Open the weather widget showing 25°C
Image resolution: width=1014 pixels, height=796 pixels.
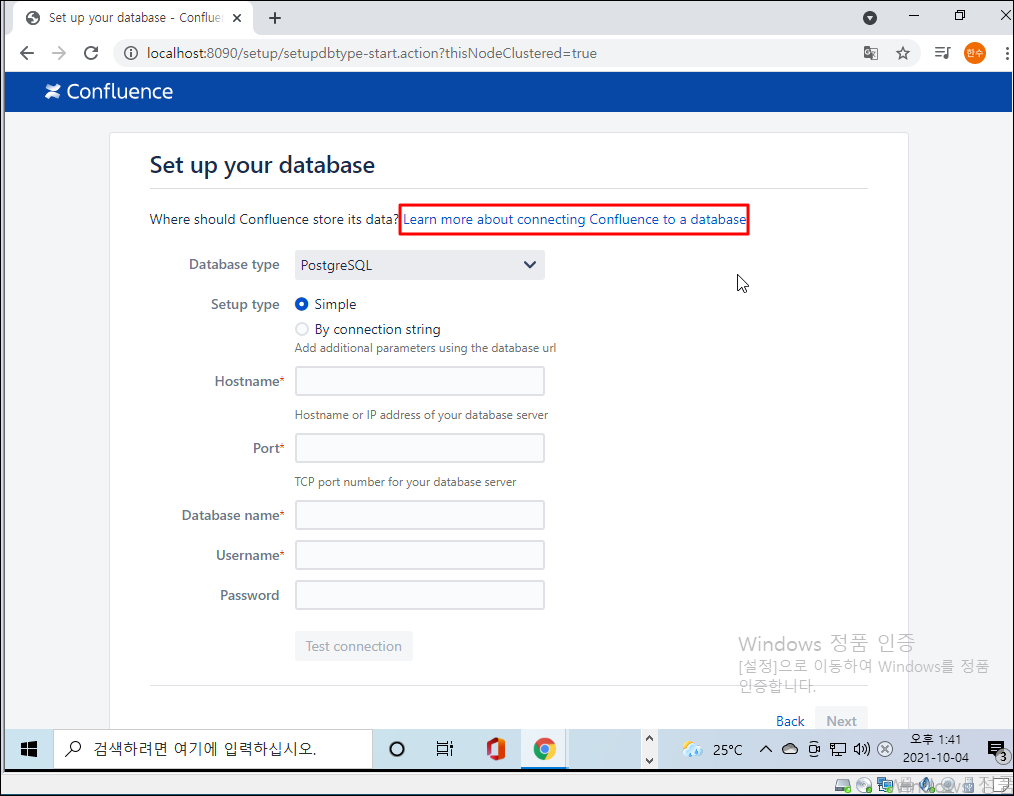(713, 749)
